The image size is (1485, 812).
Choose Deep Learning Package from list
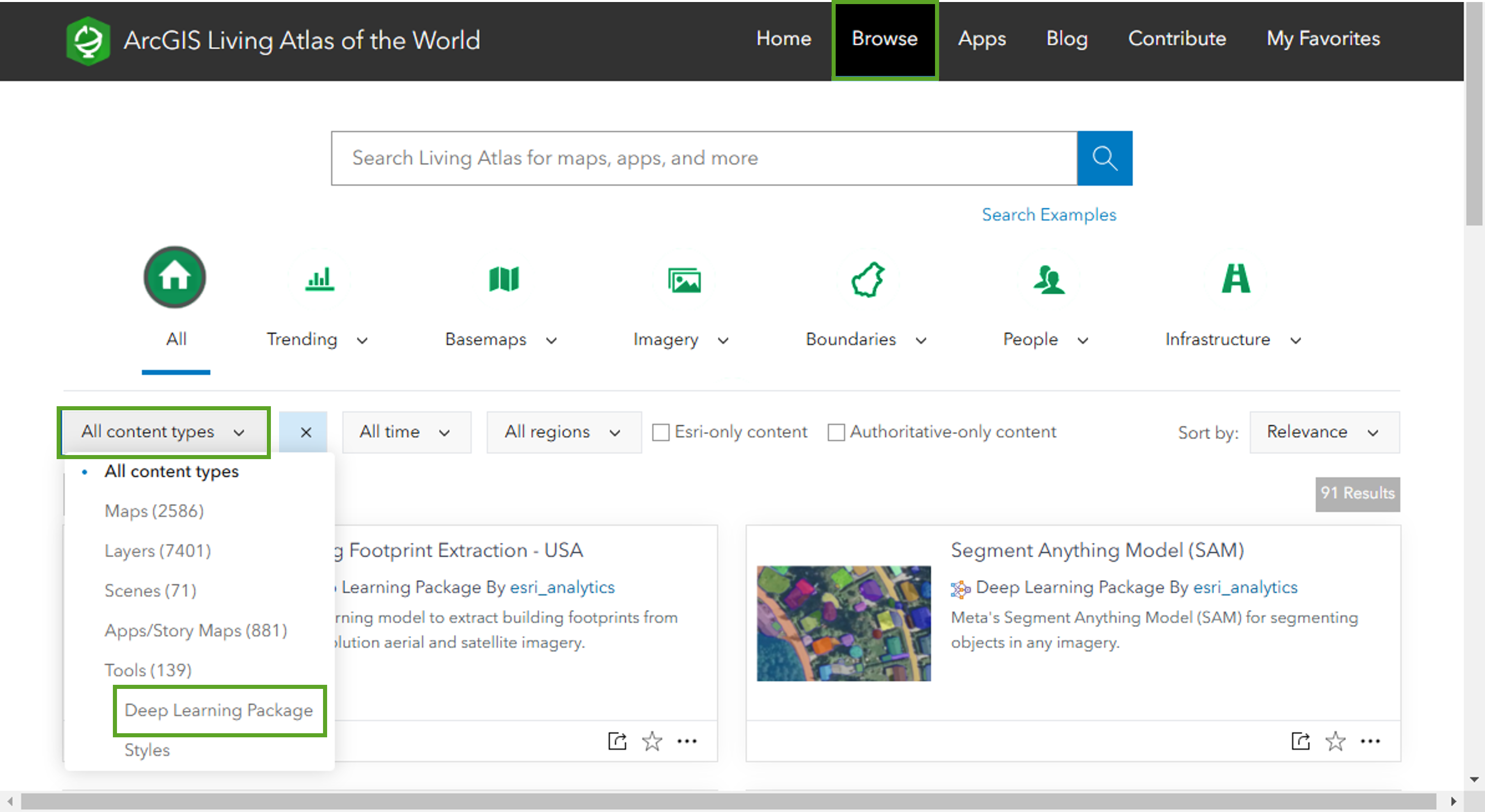coord(219,710)
